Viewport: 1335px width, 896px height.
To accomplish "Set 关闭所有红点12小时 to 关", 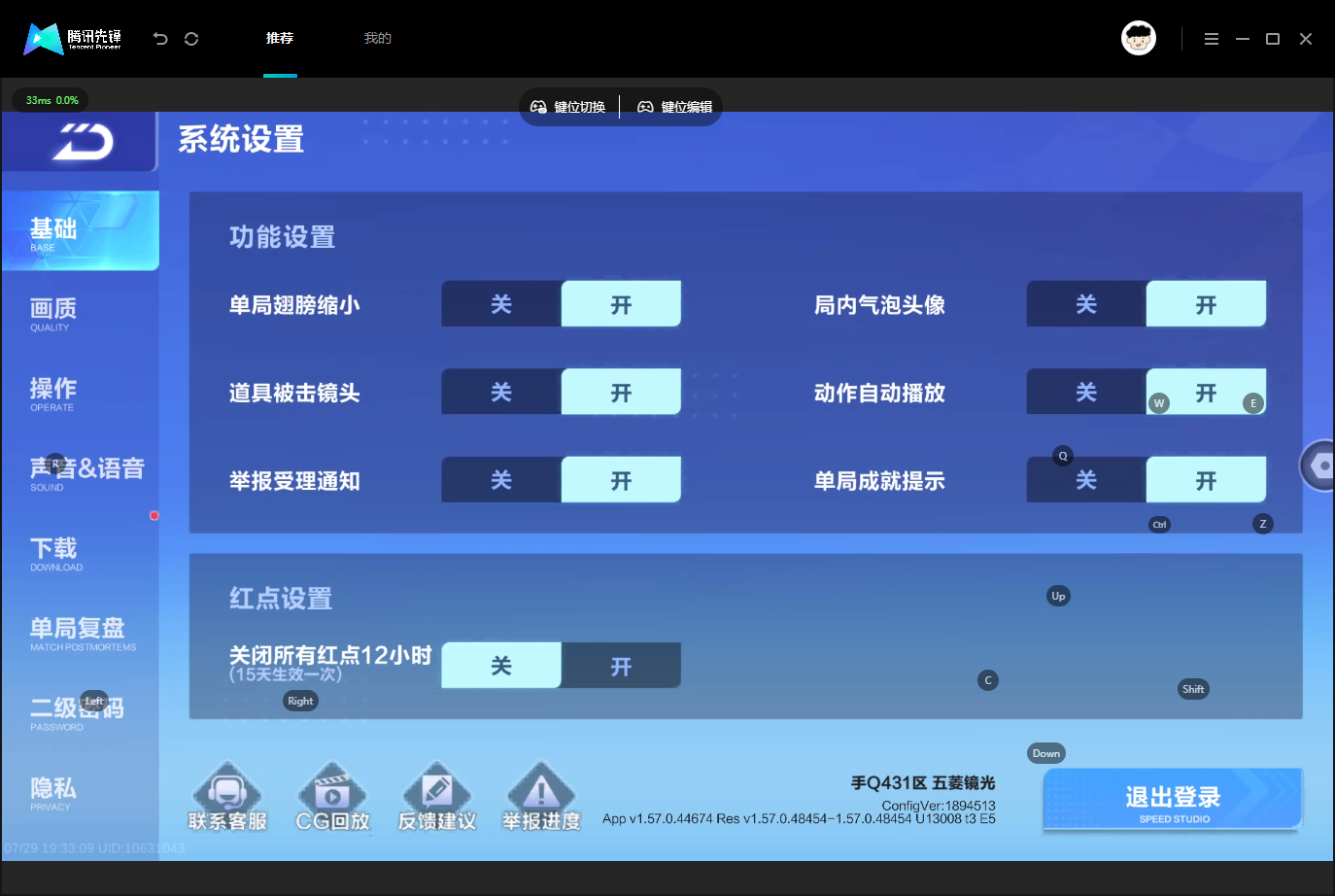I will tap(501, 666).
